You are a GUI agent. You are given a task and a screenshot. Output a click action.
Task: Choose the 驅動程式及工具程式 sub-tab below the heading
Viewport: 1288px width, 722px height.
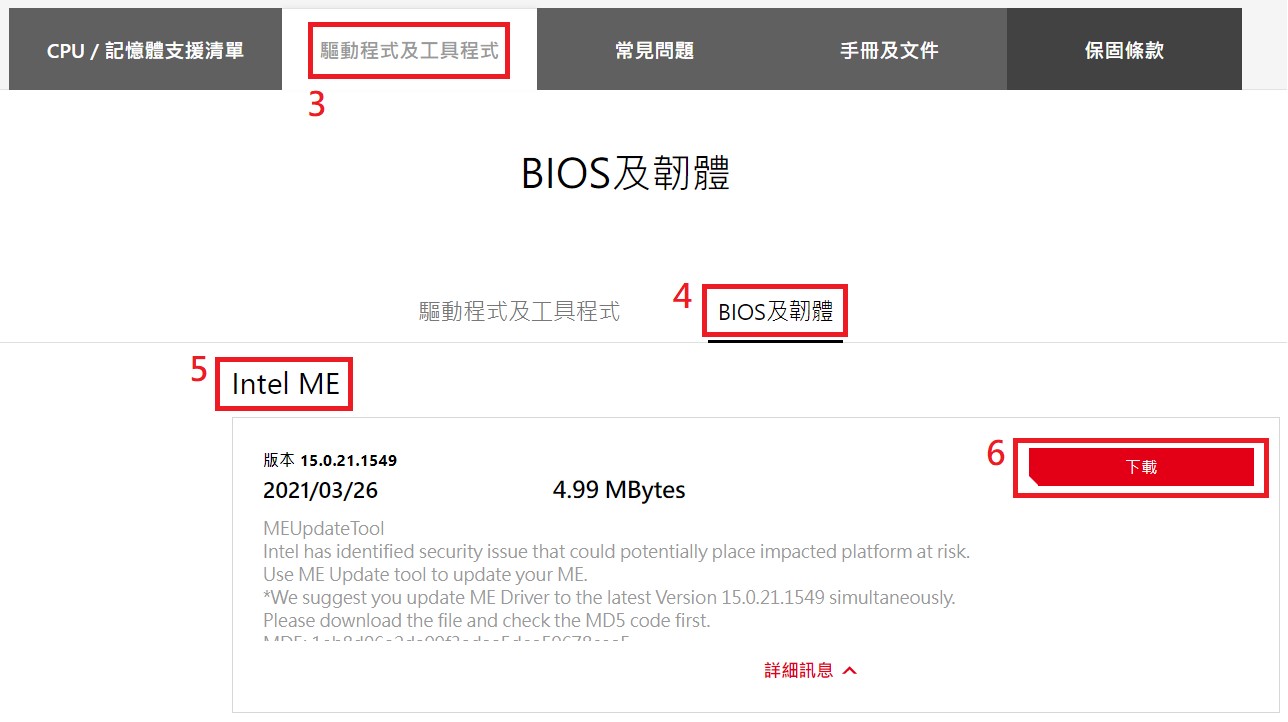[519, 312]
